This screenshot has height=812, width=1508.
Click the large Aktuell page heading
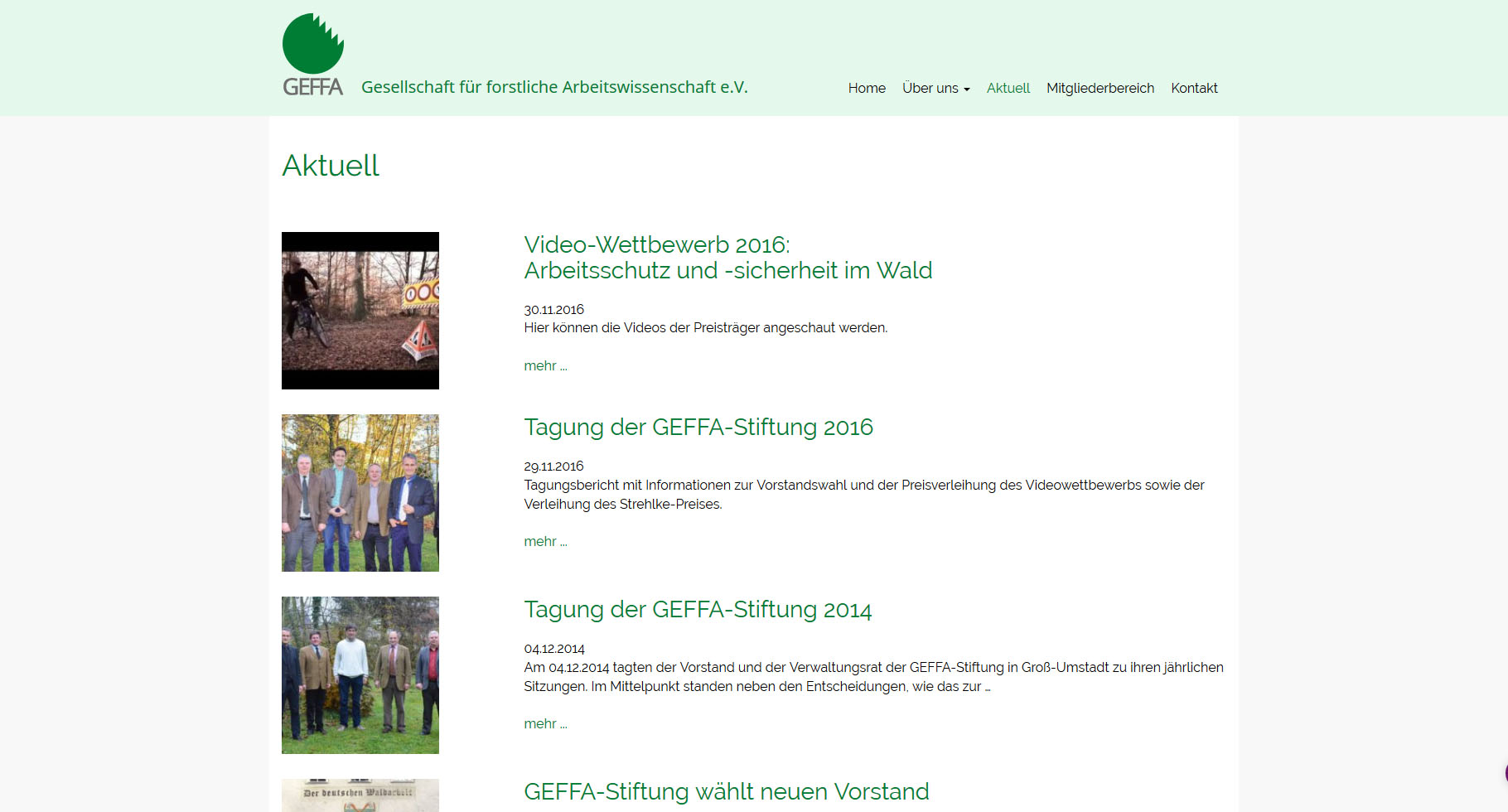tap(331, 166)
